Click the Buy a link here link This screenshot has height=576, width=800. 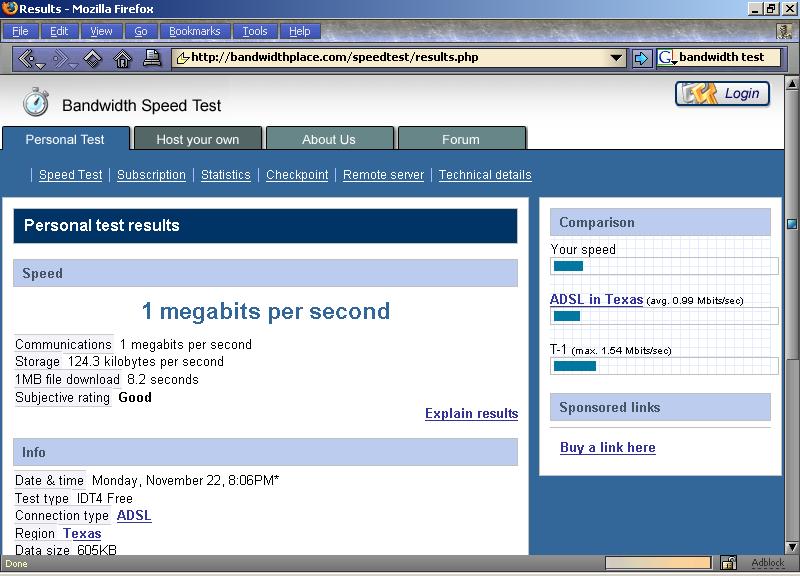tap(608, 447)
